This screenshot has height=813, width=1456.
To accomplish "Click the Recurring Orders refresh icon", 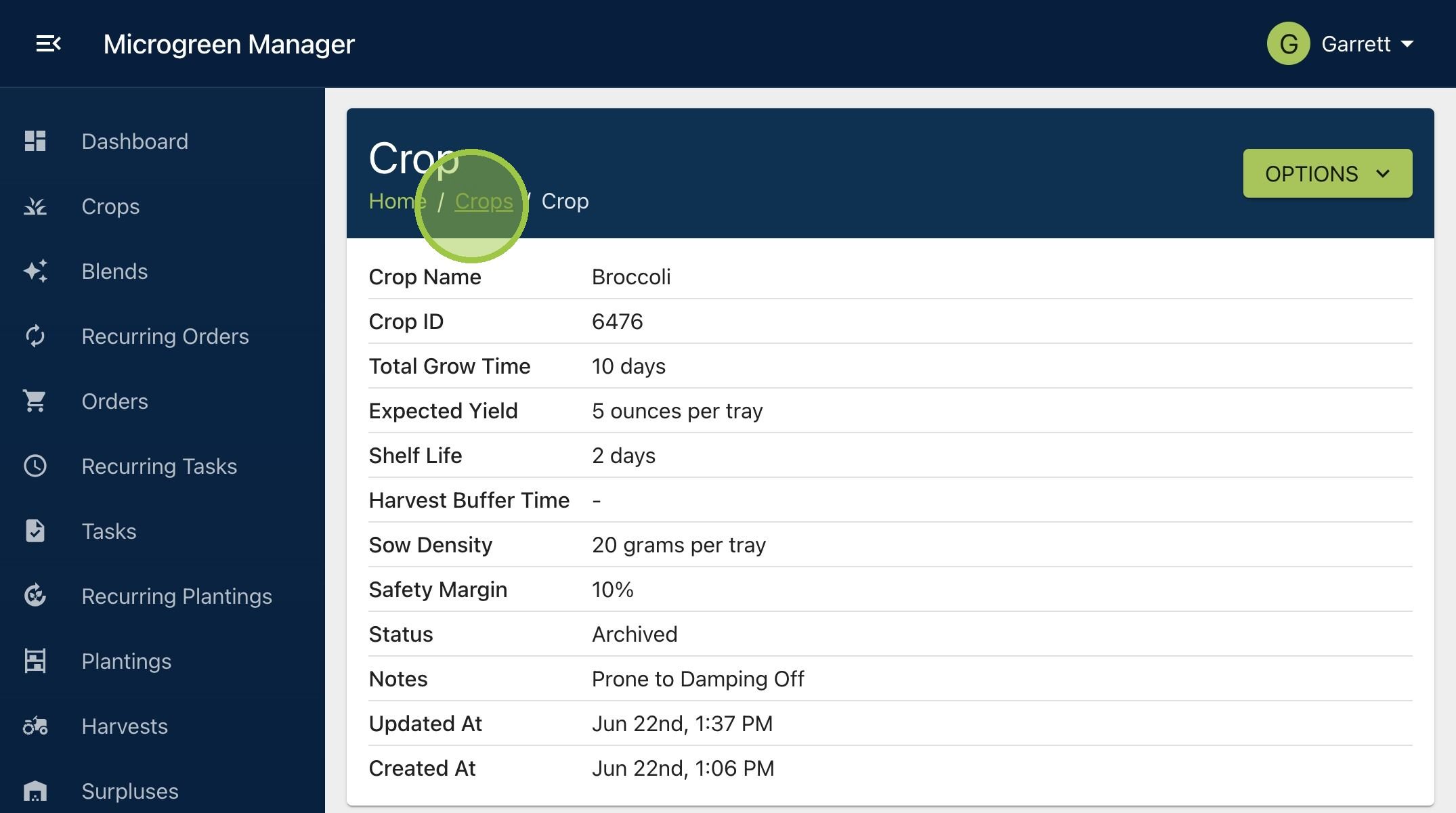I will click(x=35, y=336).
